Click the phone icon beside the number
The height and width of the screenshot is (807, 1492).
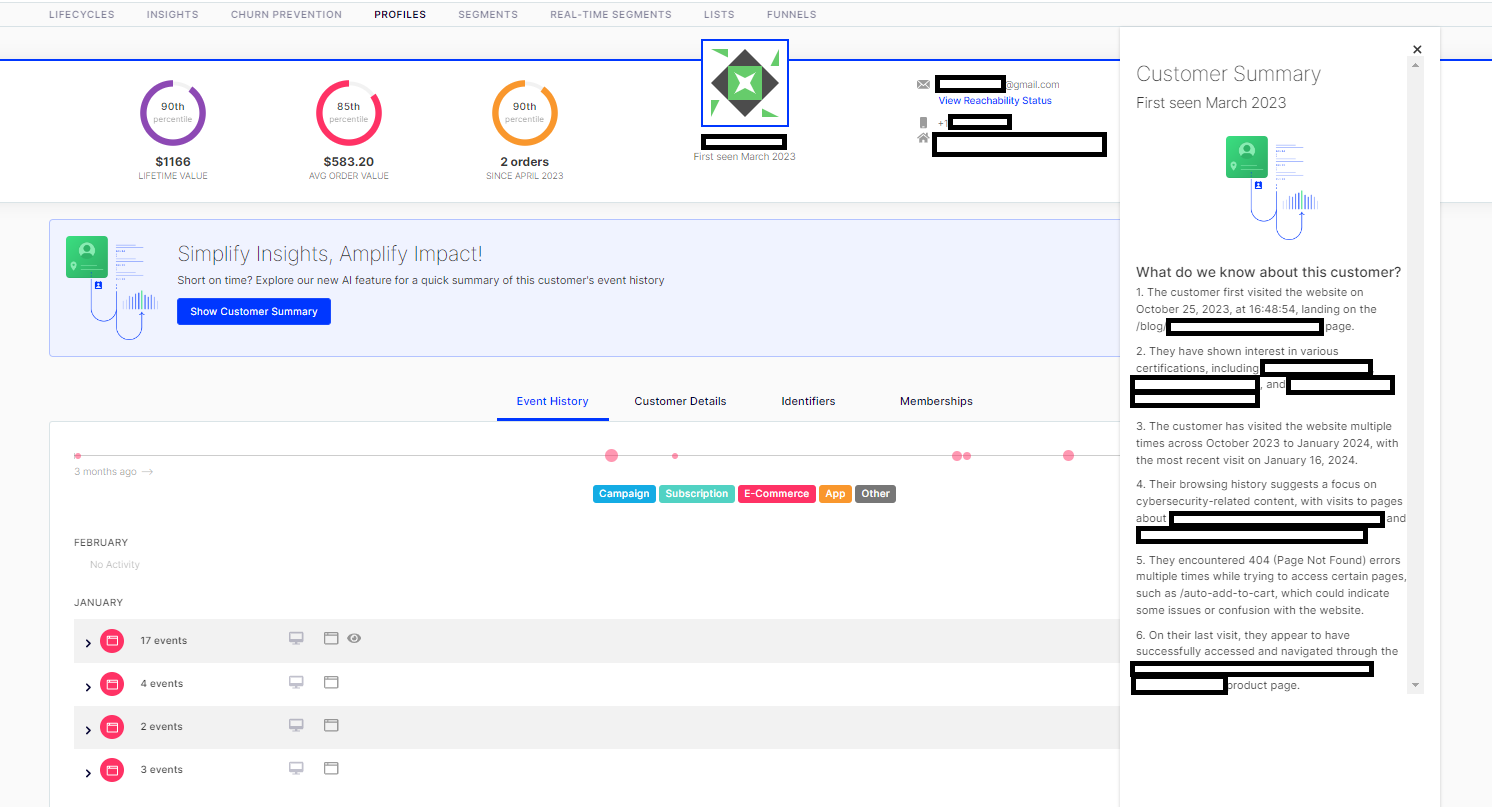point(923,123)
